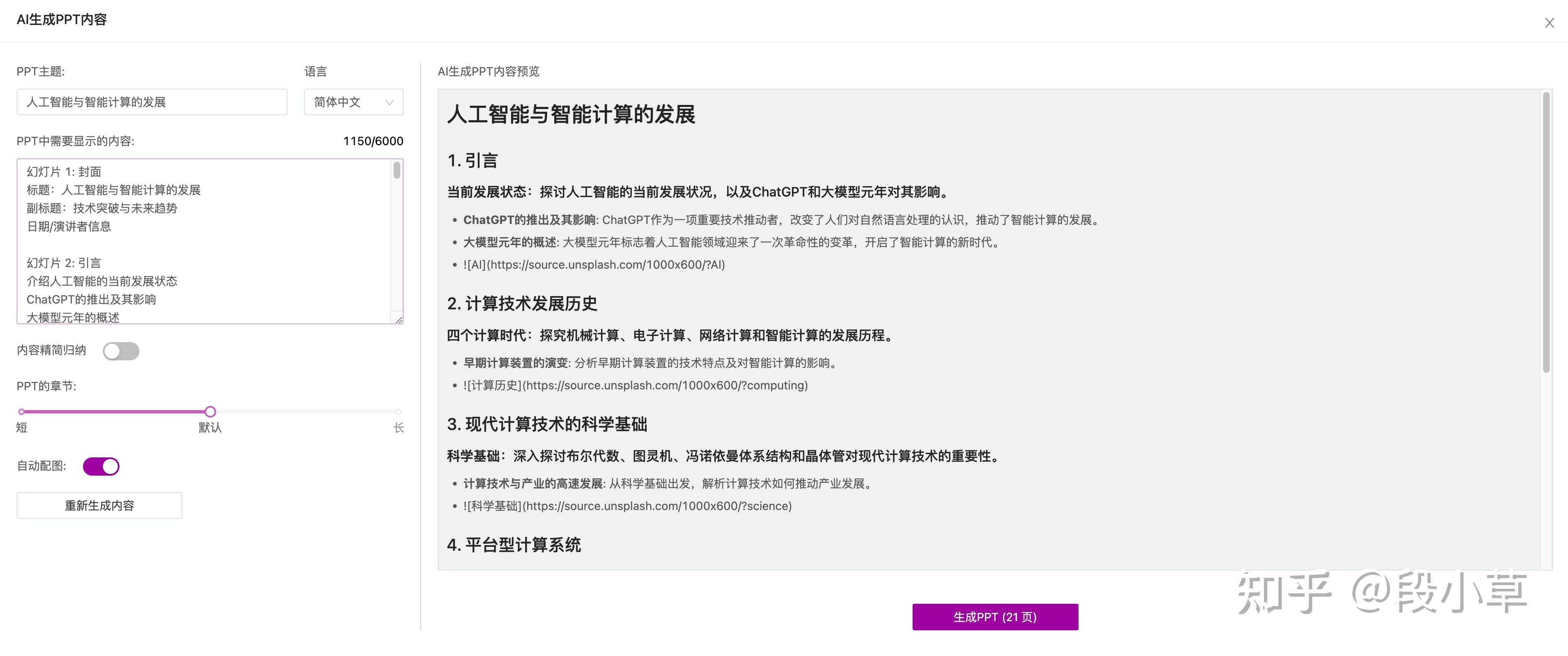Viewport: 1568px width, 656px height.
Task: Click the 默认 chapter slider handle
Action: point(210,412)
